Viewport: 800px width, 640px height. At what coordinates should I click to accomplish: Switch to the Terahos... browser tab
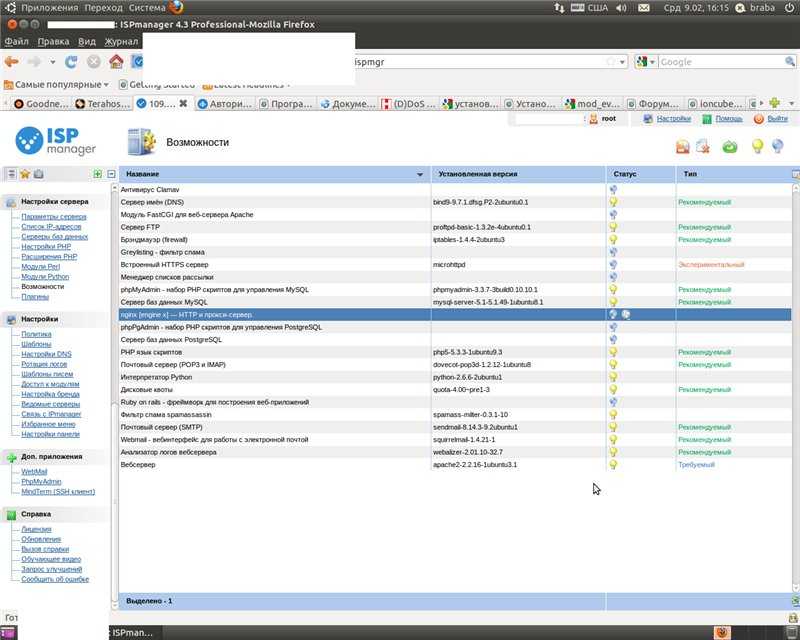(102, 104)
